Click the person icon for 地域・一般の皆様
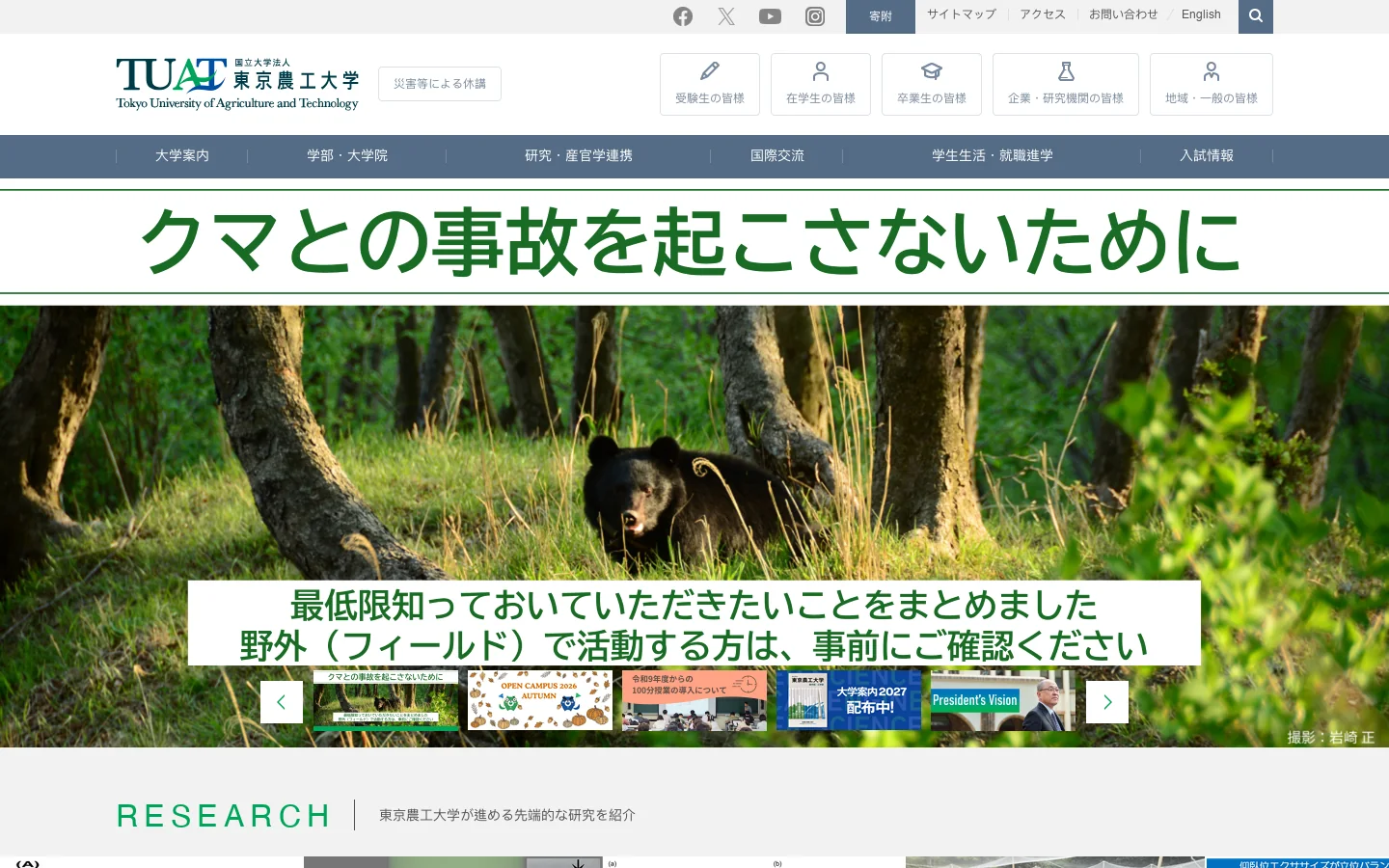 click(x=1212, y=71)
